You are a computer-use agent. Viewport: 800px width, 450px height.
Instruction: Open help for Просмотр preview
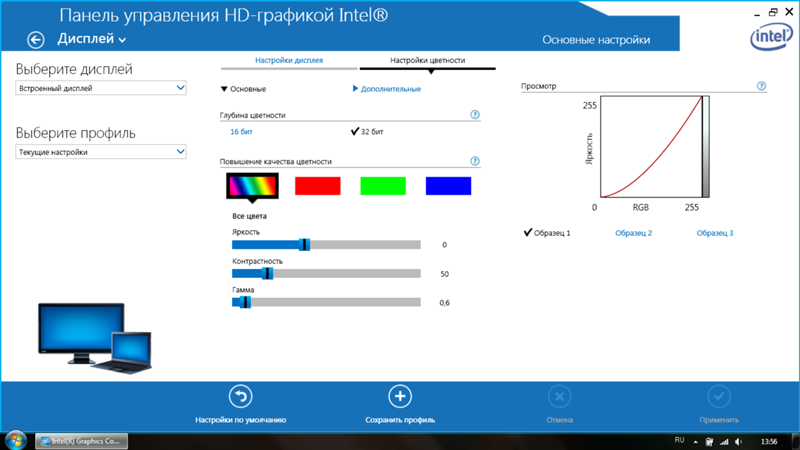pyautogui.click(x=761, y=86)
